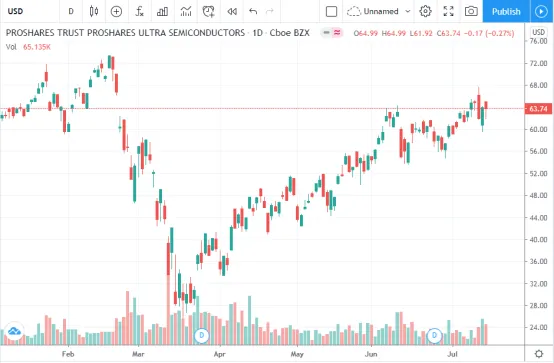Click the blue cloud logo icon near volume bars

click(14, 331)
